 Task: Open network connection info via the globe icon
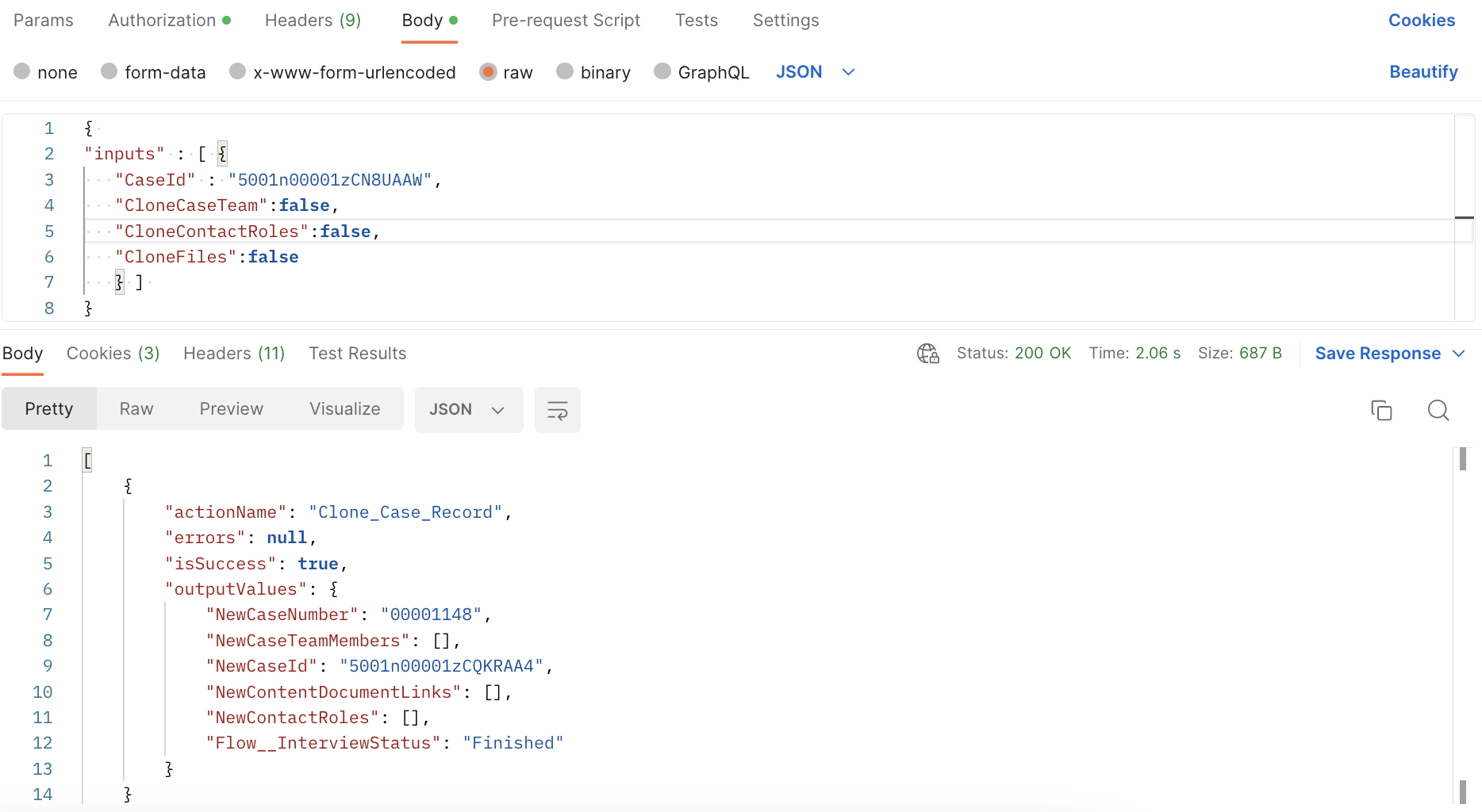coord(927,354)
